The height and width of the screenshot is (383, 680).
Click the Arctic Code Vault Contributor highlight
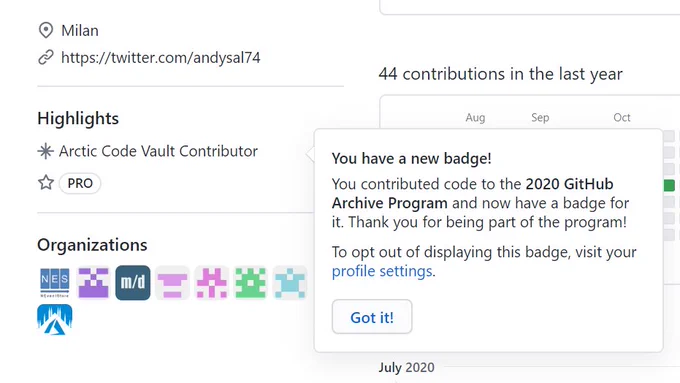pyautogui.click(x=158, y=151)
